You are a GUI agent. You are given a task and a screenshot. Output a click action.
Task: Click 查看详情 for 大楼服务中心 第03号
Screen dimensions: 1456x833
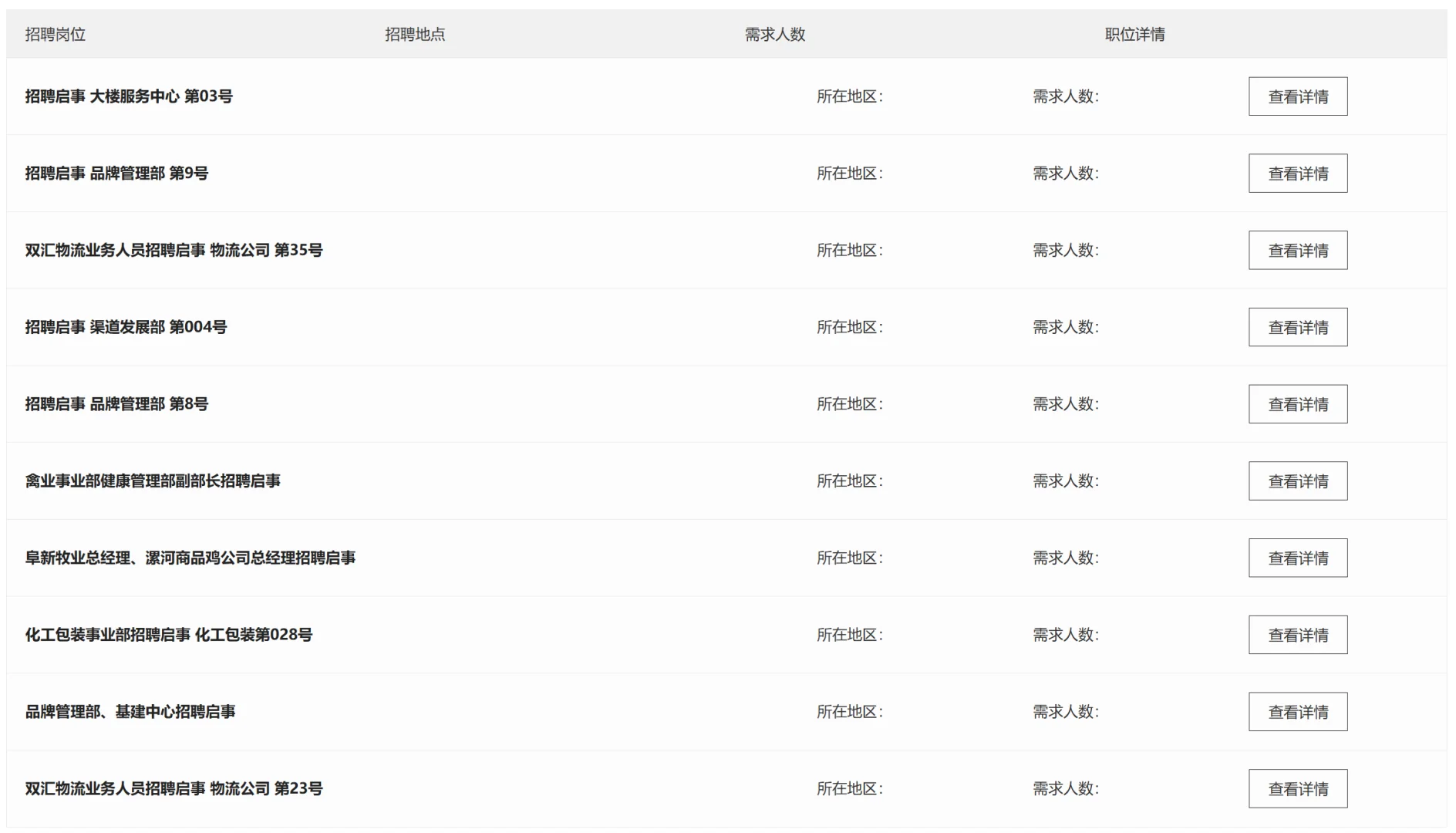click(1298, 96)
